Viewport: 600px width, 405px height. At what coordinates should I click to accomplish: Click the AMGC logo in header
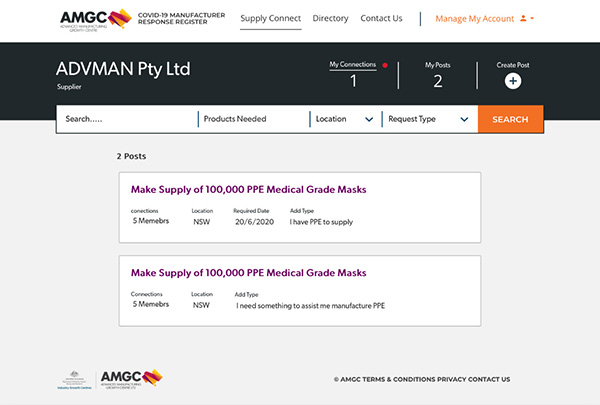coord(96,20)
